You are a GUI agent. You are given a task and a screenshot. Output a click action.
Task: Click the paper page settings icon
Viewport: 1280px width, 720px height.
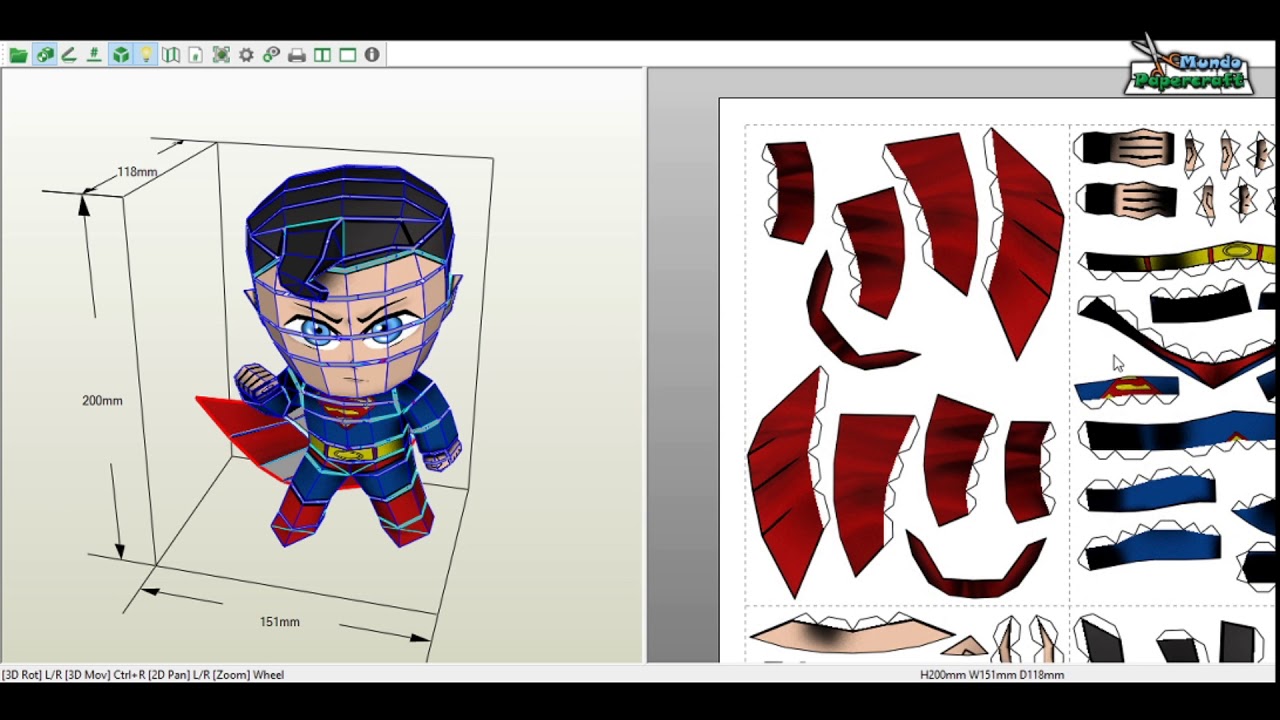[196, 55]
